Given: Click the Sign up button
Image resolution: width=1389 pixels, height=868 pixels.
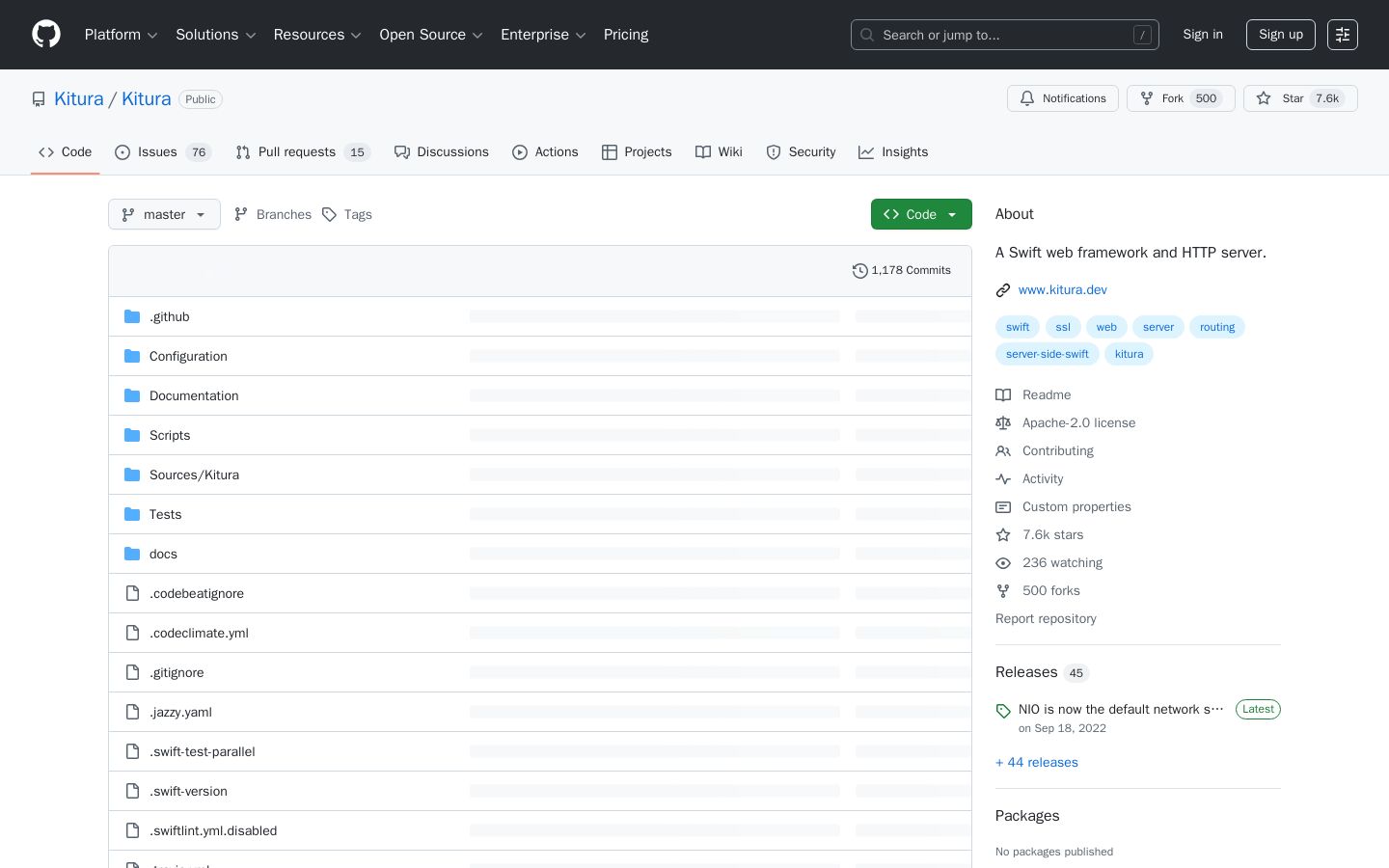Looking at the screenshot, I should [1281, 35].
